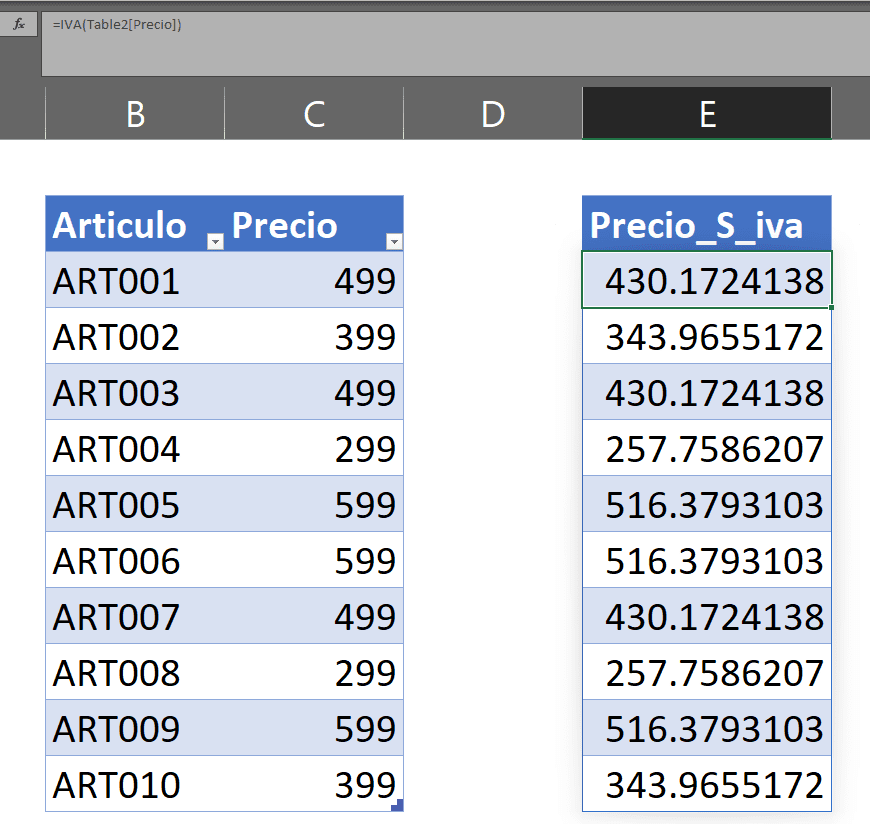Click the Articulo header text
Image resolution: width=870 pixels, height=824 pixels.
coord(120,225)
